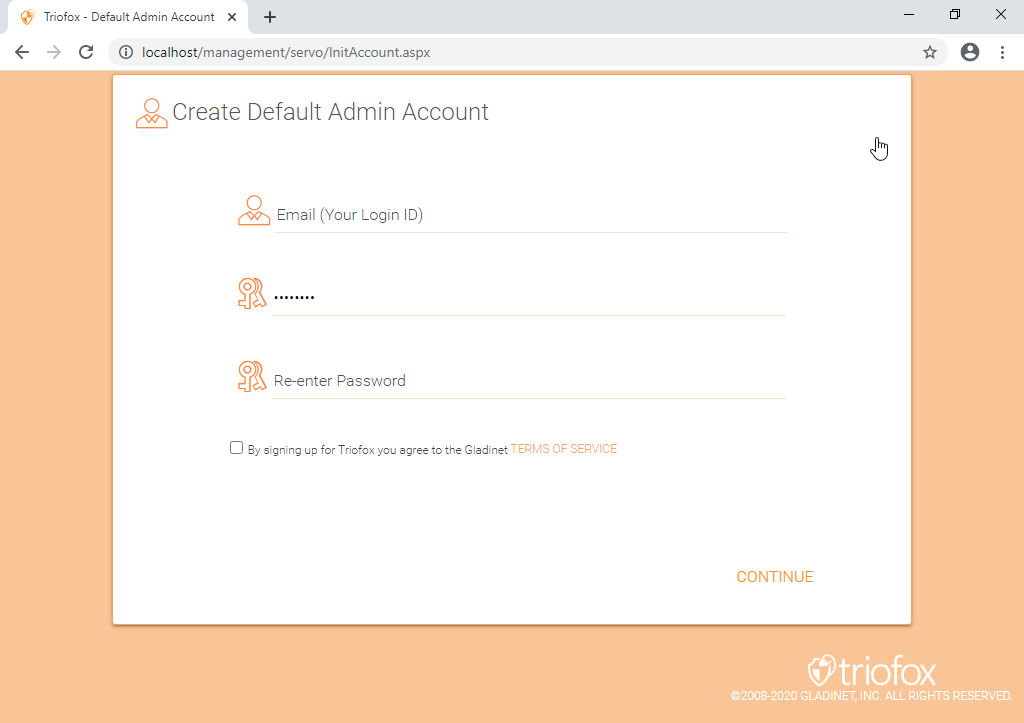Click admin user icon next to page title
The width and height of the screenshot is (1024, 723).
[152, 113]
